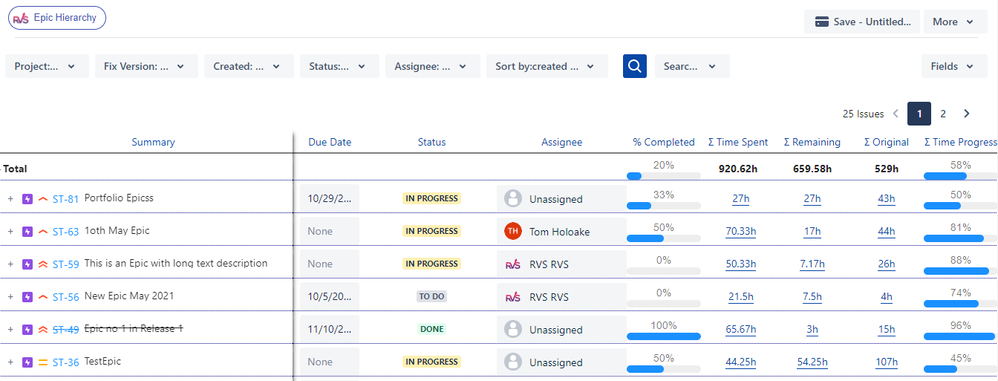Click the epic type icon for ST-81
998x381 pixels.
27,199
